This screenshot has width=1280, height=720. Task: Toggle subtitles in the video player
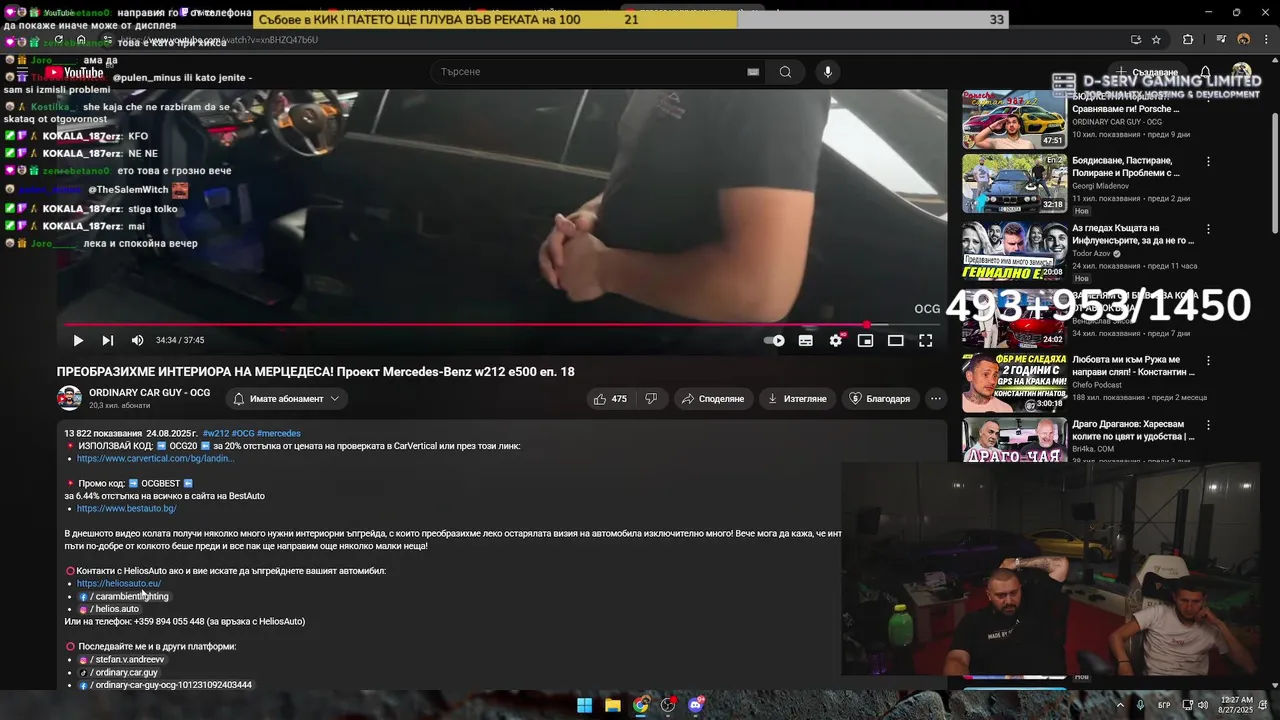pos(805,340)
